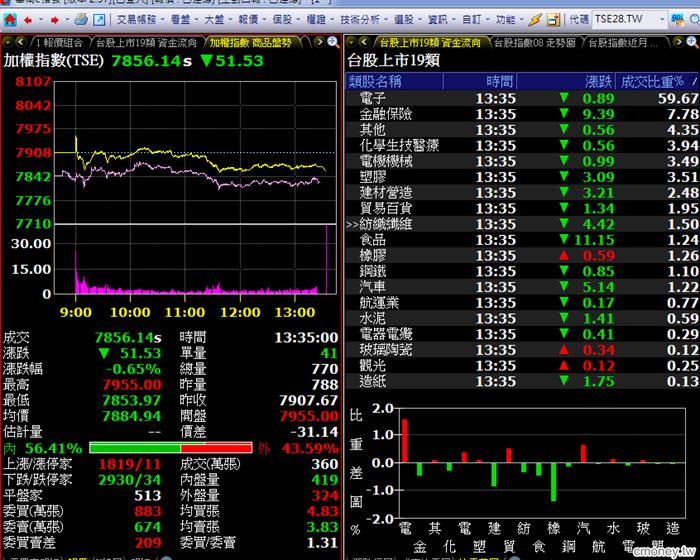
Task: Select the 建材營造 sector row
Action: (522, 192)
